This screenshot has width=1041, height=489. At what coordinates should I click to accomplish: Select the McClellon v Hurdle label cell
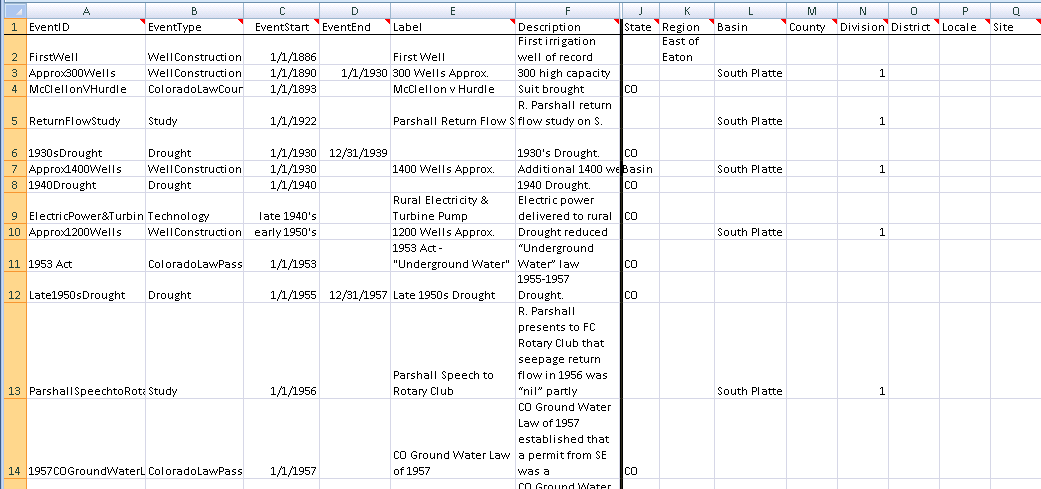pyautogui.click(x=453, y=89)
